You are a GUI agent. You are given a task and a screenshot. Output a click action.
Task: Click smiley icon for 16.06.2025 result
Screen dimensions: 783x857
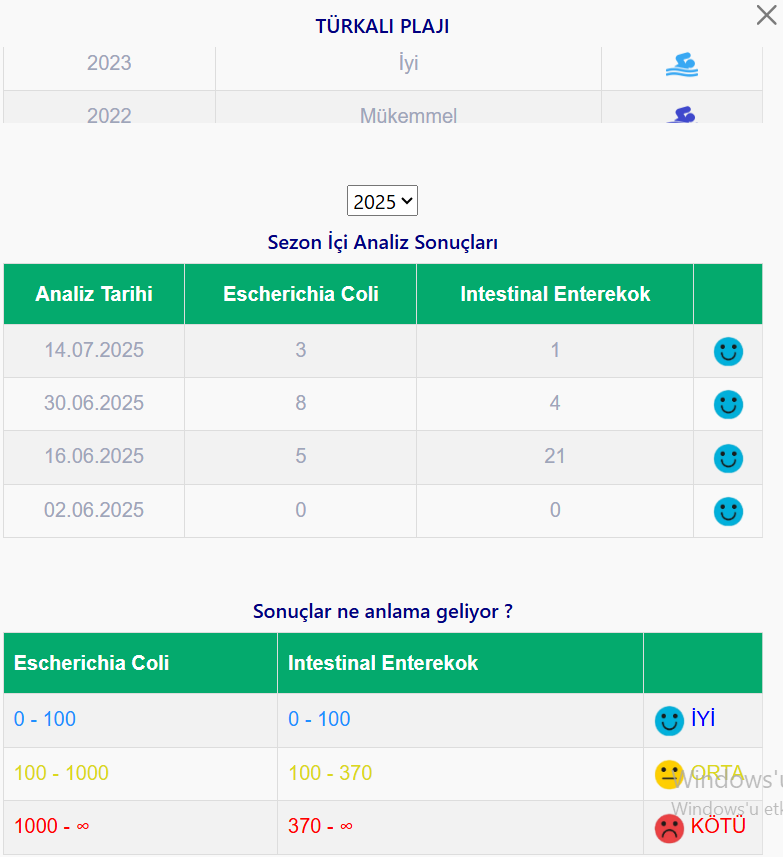(x=728, y=458)
